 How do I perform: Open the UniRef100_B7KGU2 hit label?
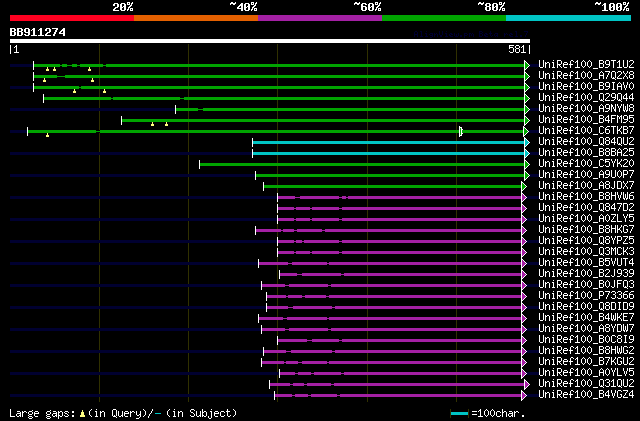586,362
